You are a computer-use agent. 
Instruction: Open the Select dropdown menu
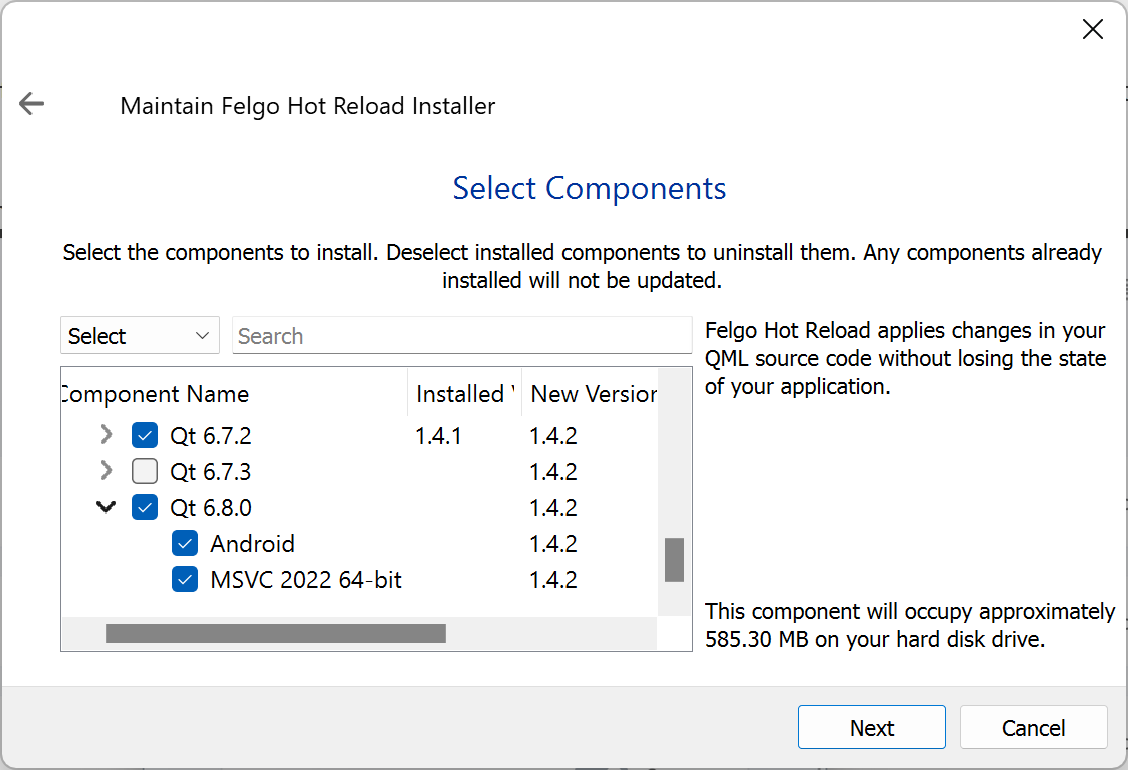[139, 335]
